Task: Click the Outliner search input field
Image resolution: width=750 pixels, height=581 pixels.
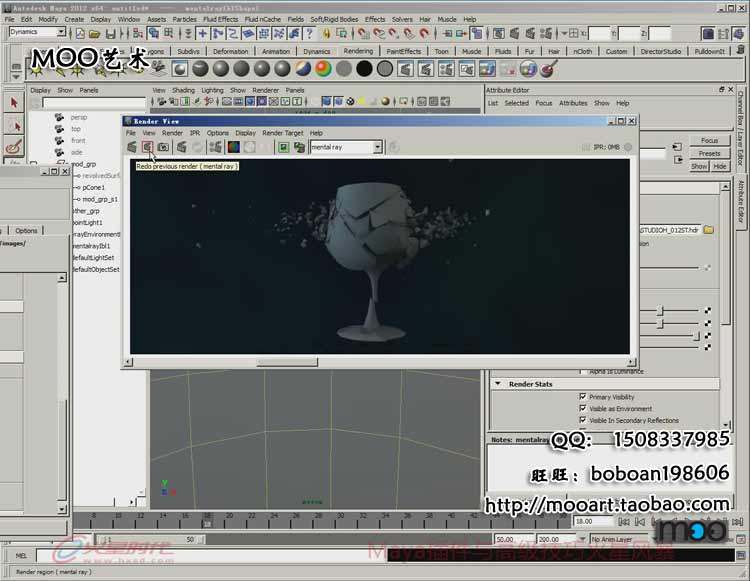Action: click(94, 103)
